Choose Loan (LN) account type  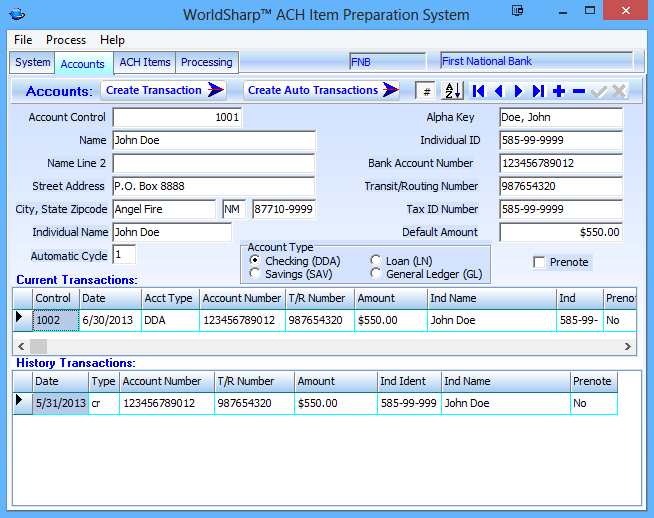coord(376,260)
